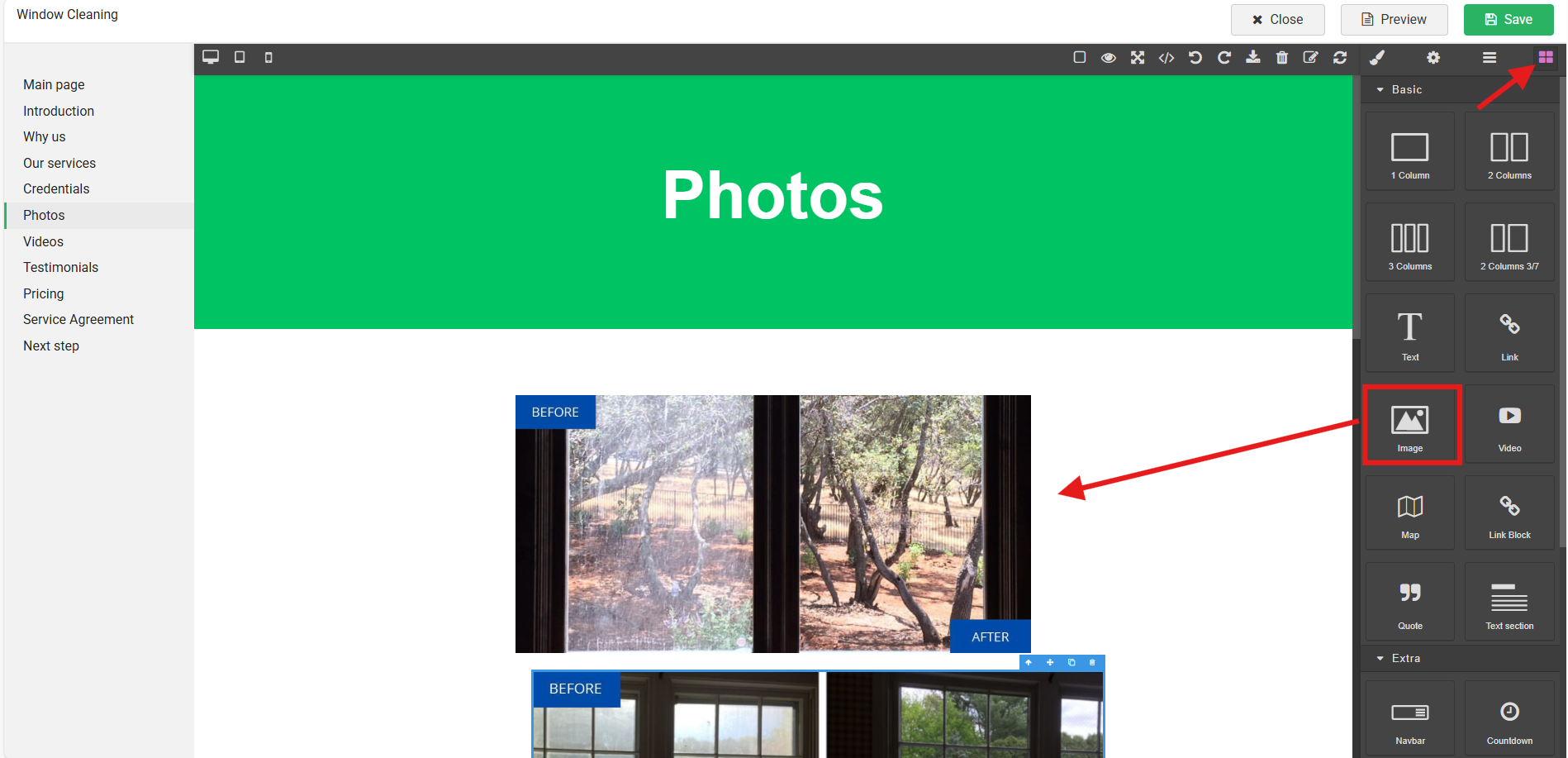
Task: Open the gear settings panel
Action: (x=1433, y=57)
